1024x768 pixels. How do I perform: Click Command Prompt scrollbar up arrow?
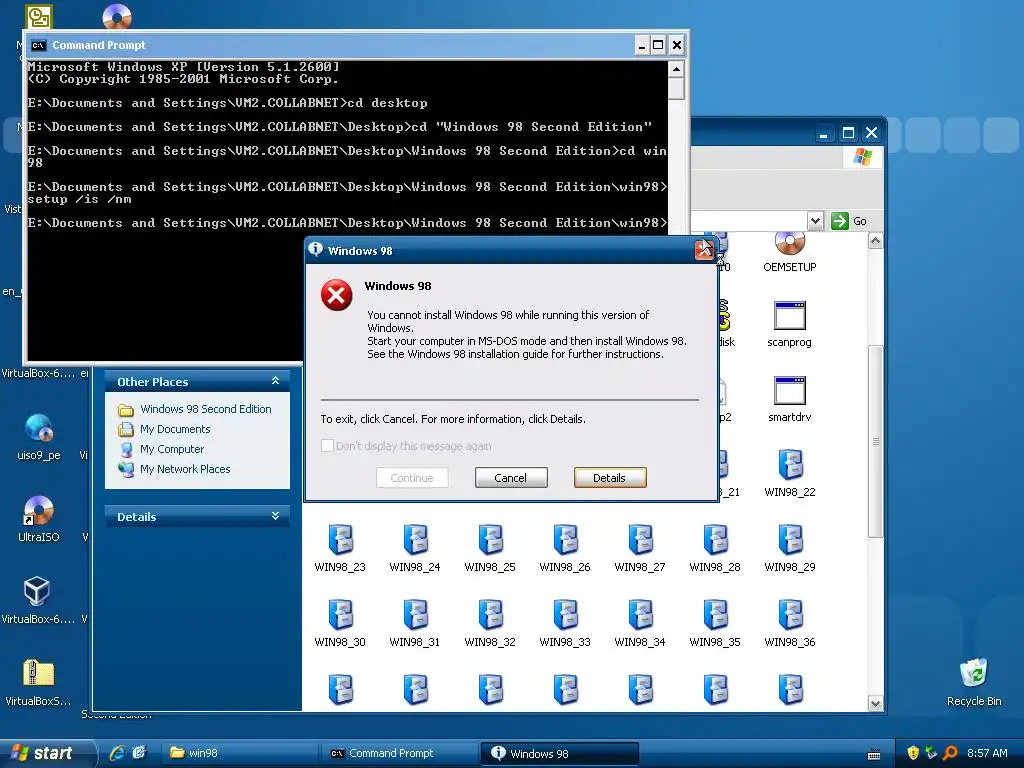click(677, 69)
